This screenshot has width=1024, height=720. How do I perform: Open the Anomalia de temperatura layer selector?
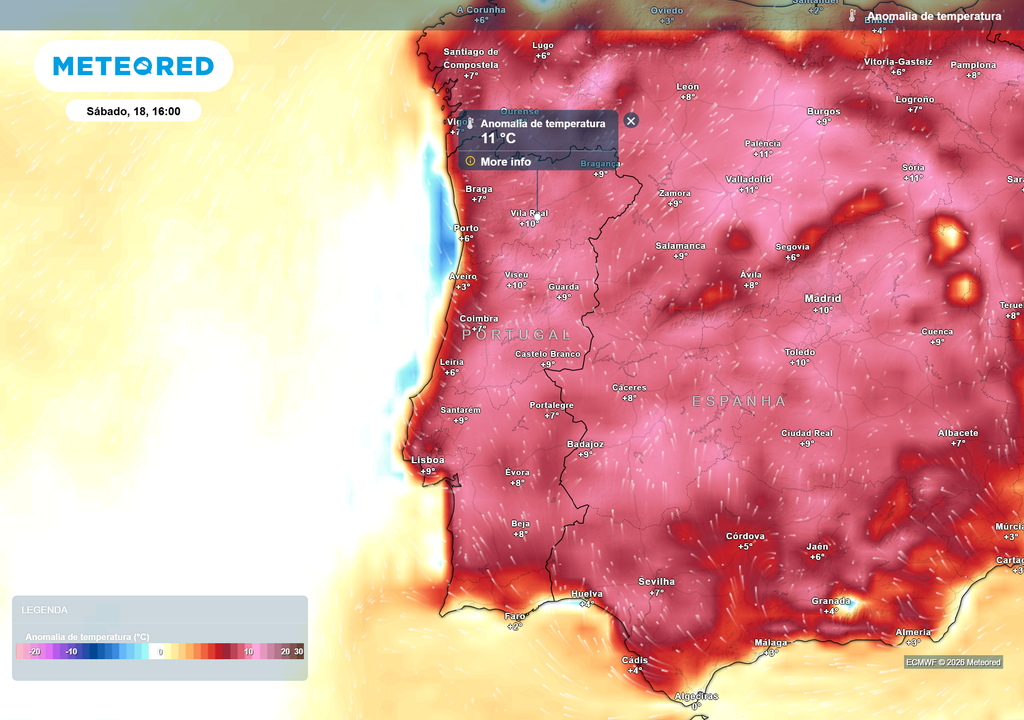(x=935, y=16)
